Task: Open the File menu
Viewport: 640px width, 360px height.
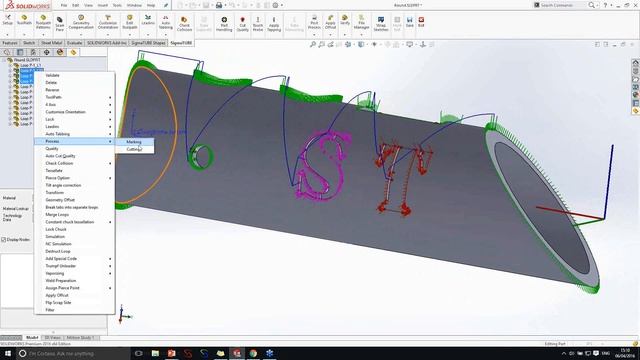Action: (64, 5)
